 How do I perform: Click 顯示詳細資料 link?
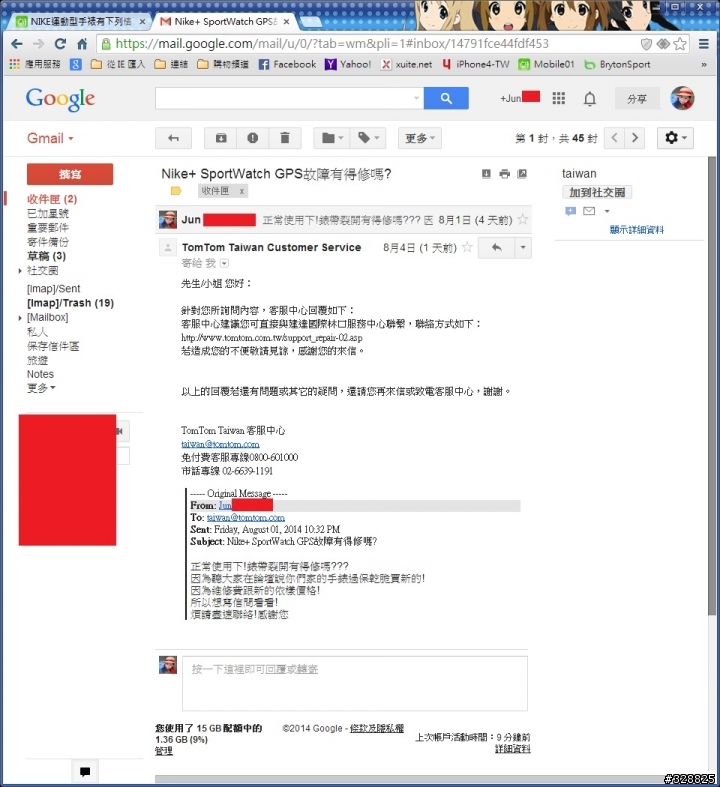[x=636, y=230]
